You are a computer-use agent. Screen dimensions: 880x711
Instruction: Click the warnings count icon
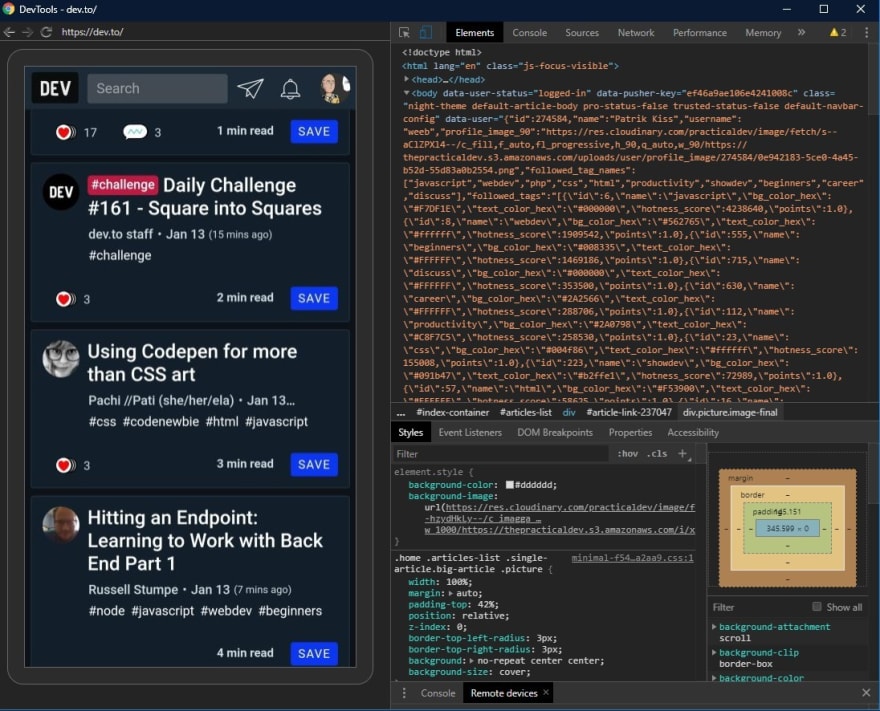click(838, 33)
